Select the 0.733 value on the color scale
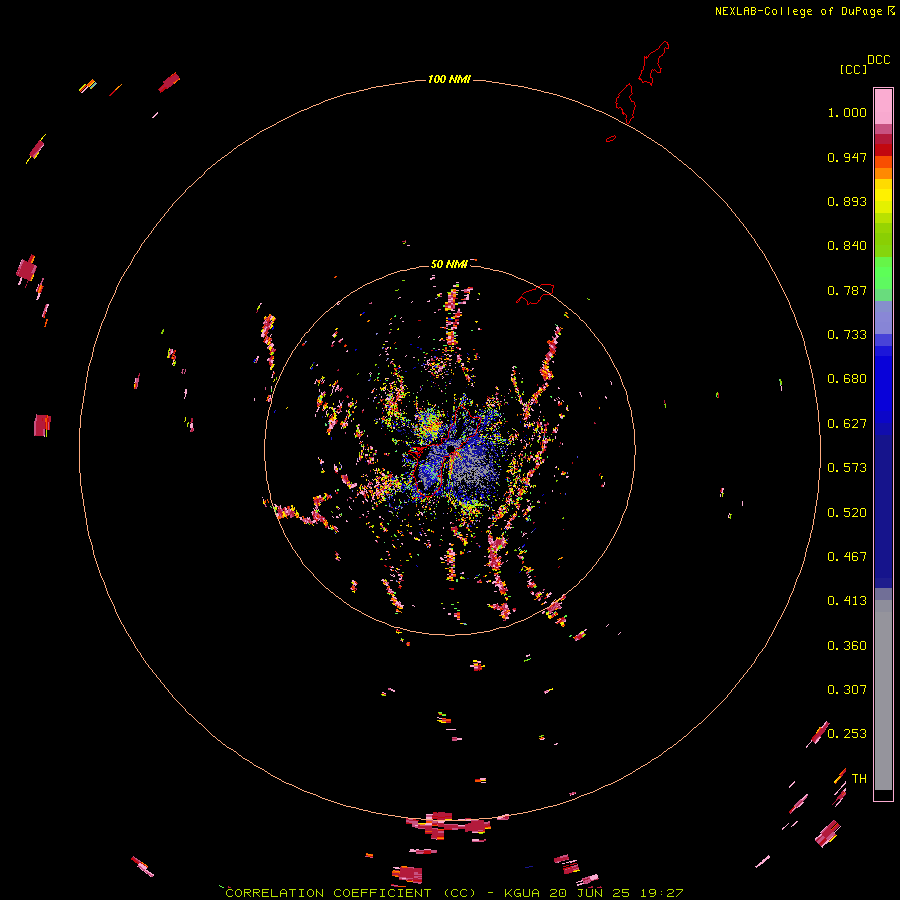This screenshot has height=900, width=900. [847, 335]
